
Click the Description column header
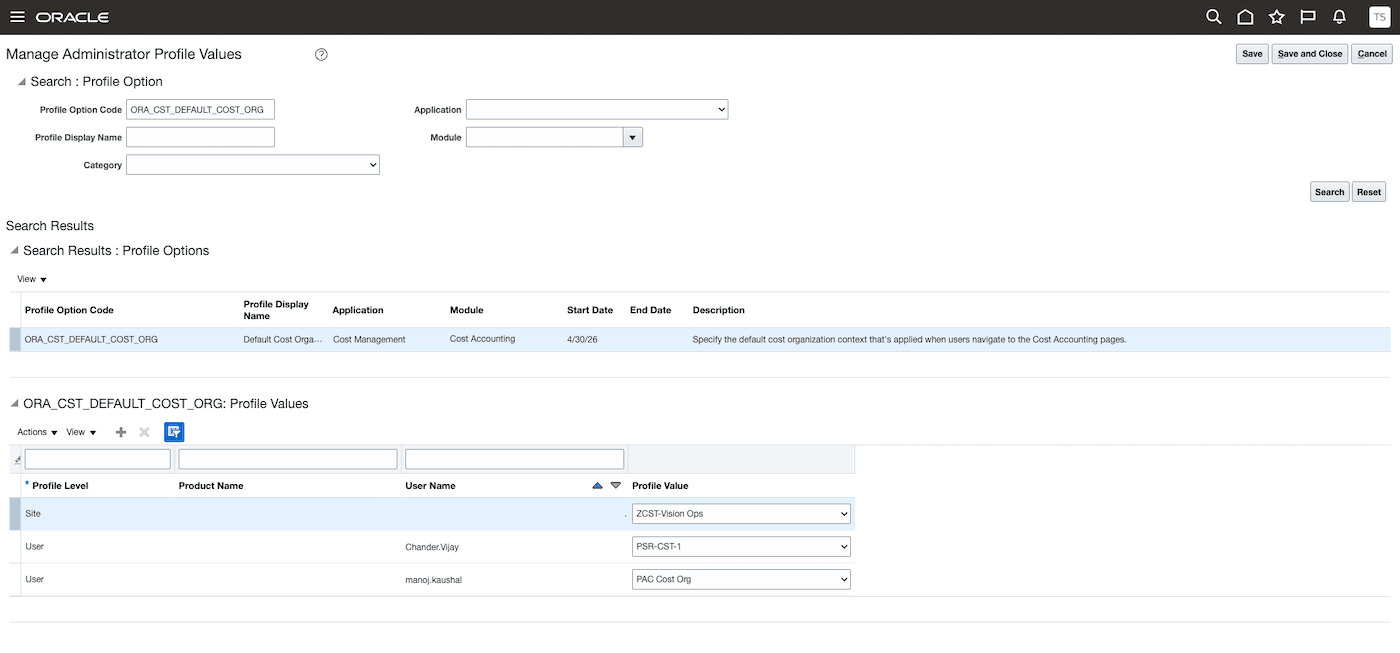coord(718,310)
